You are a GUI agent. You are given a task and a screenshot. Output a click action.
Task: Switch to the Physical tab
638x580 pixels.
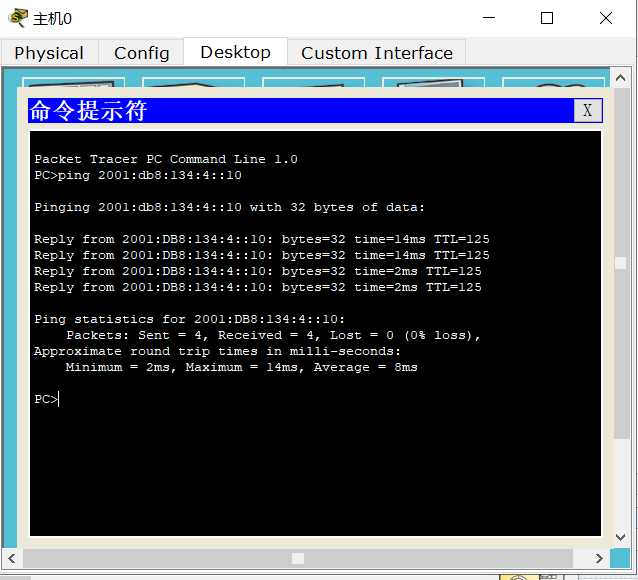click(49, 53)
